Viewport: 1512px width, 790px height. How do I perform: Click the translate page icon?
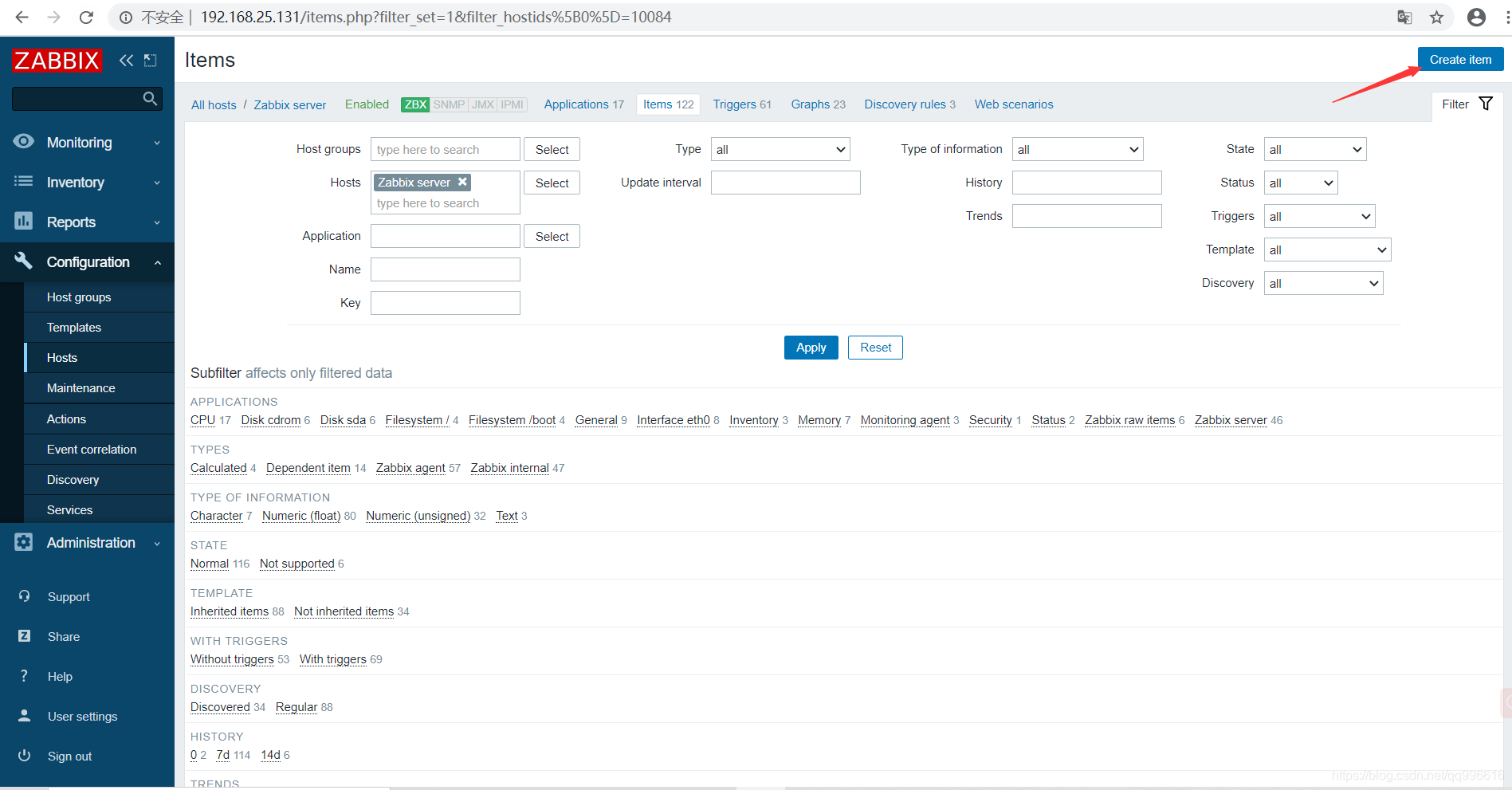coord(1404,17)
